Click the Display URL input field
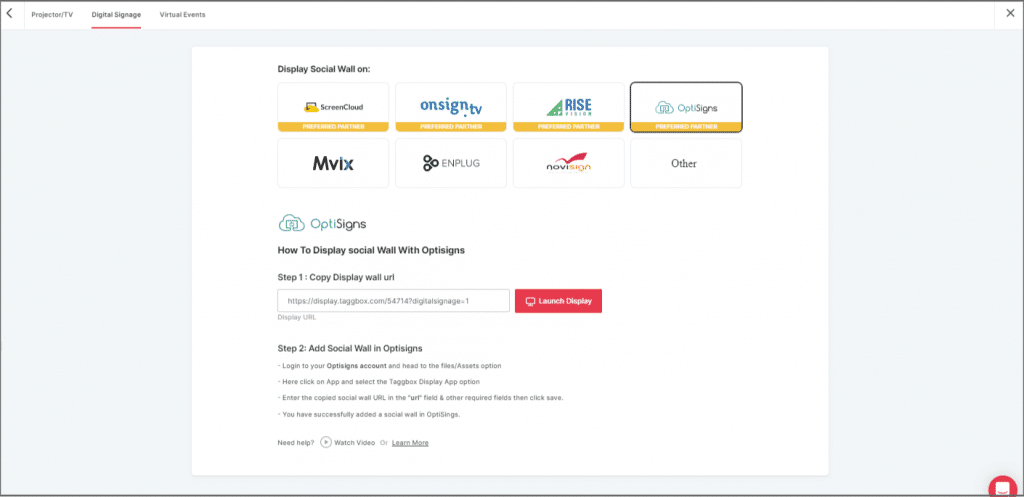1024x497 pixels. click(393, 301)
